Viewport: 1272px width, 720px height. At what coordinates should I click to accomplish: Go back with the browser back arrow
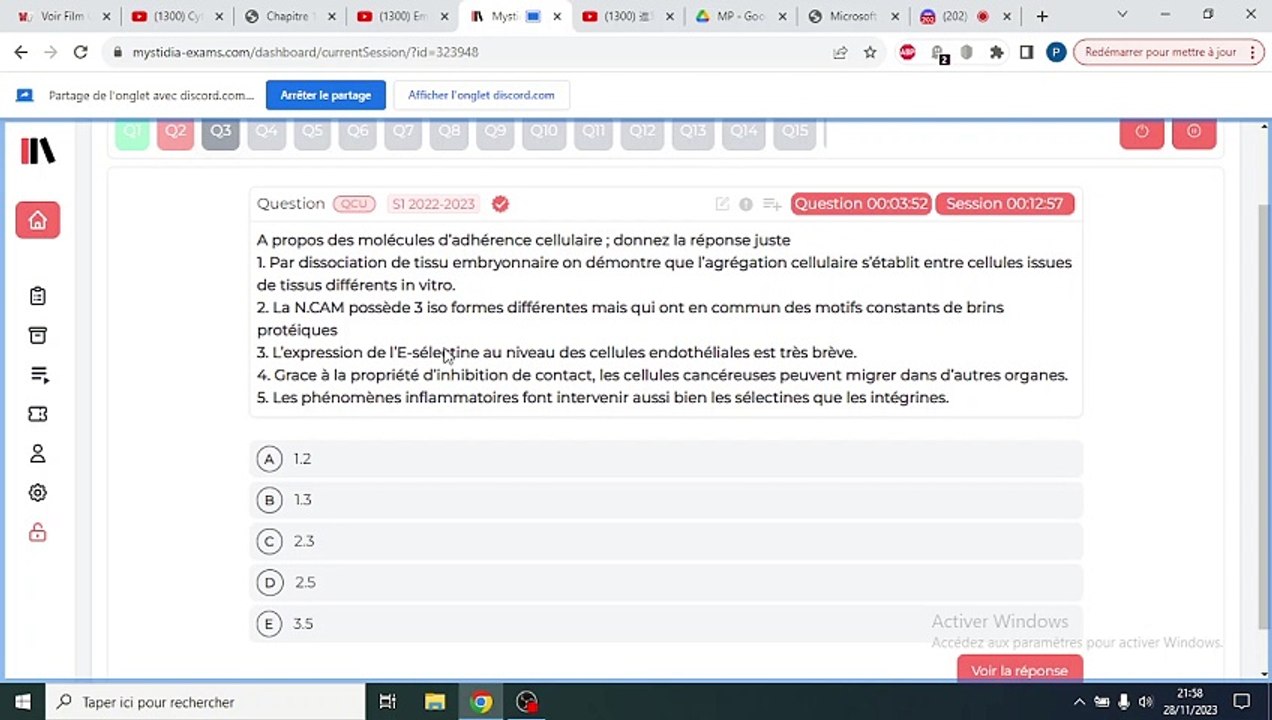pyautogui.click(x=22, y=52)
